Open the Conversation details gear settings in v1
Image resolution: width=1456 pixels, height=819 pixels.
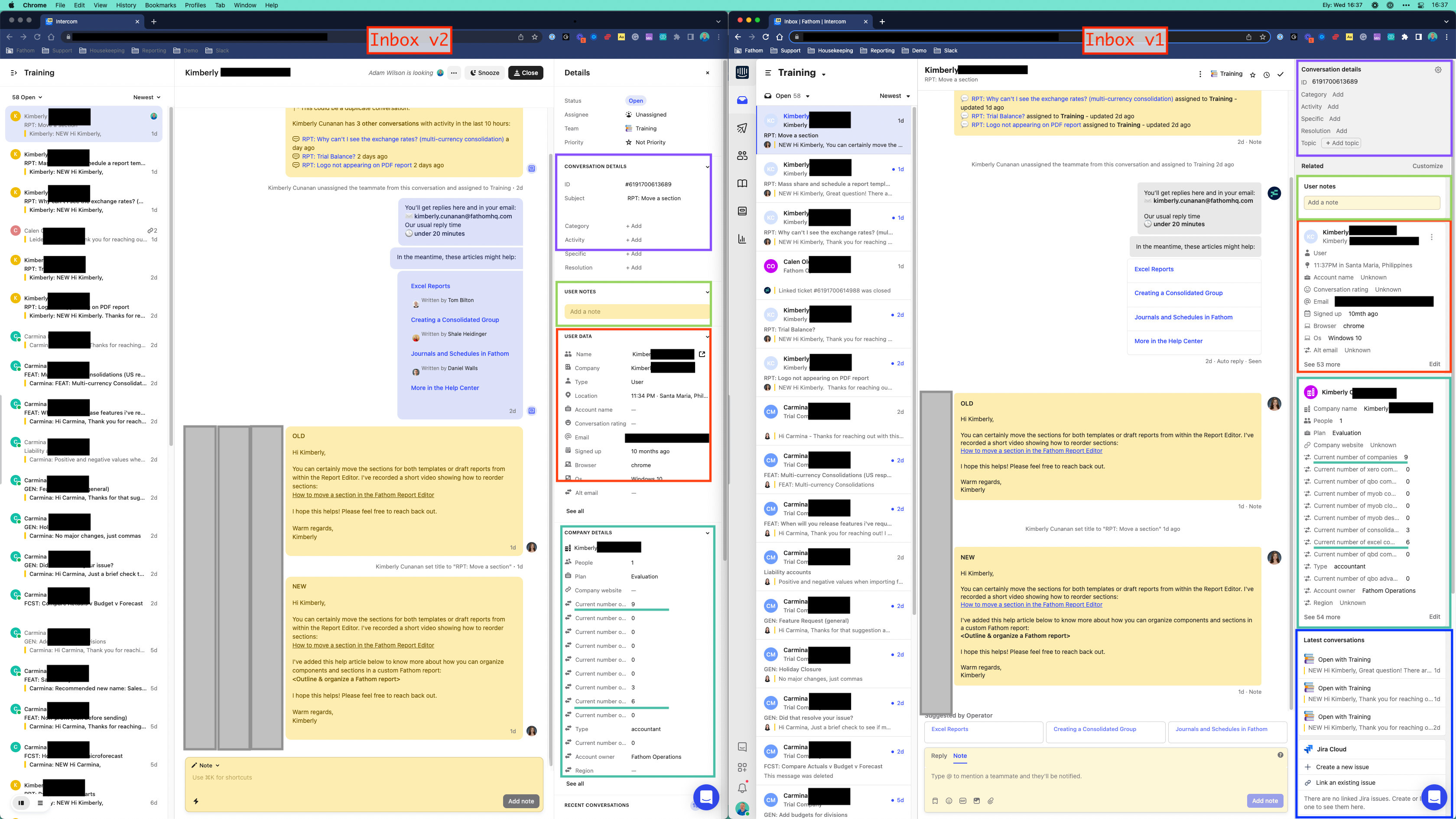pyautogui.click(x=1438, y=69)
